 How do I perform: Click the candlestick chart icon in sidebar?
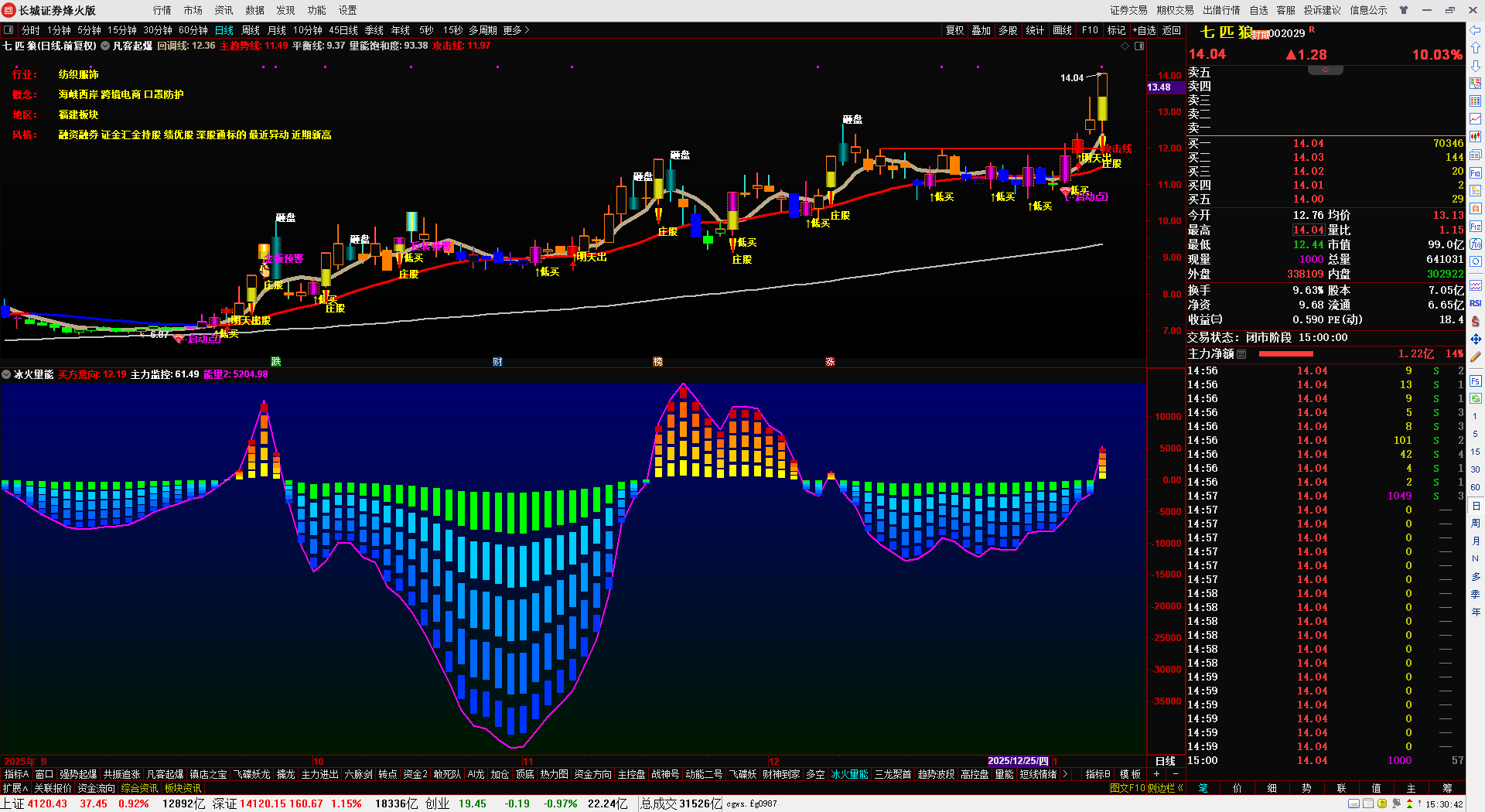[x=1475, y=137]
